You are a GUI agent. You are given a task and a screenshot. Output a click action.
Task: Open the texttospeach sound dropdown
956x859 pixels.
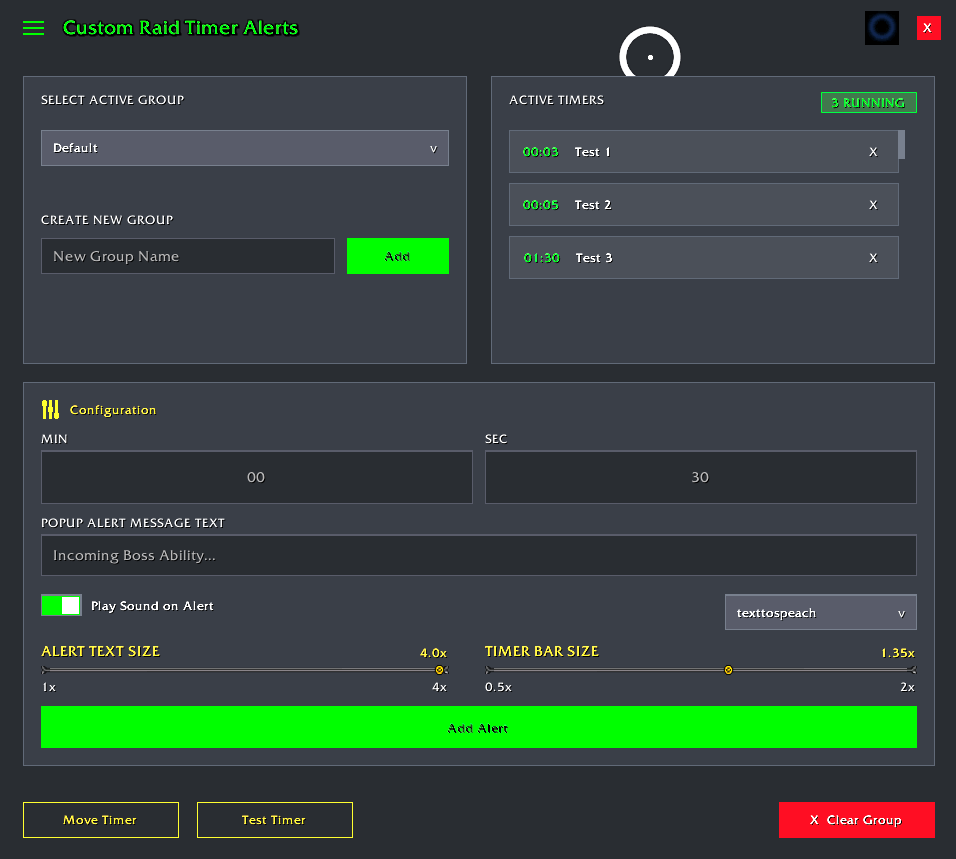(821, 613)
